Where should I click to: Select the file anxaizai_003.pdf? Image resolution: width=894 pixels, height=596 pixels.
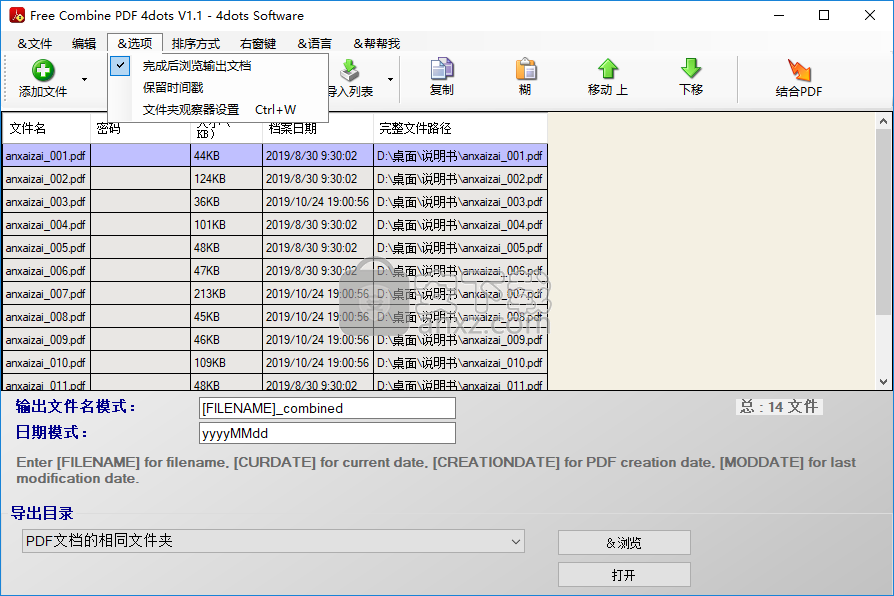(x=46, y=202)
